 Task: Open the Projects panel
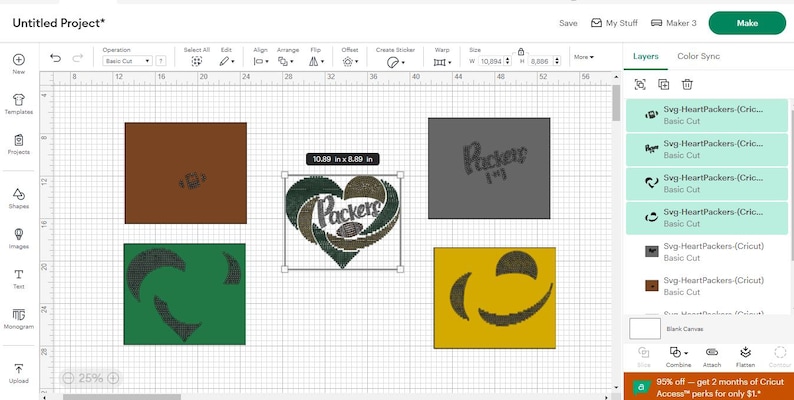[x=19, y=144]
